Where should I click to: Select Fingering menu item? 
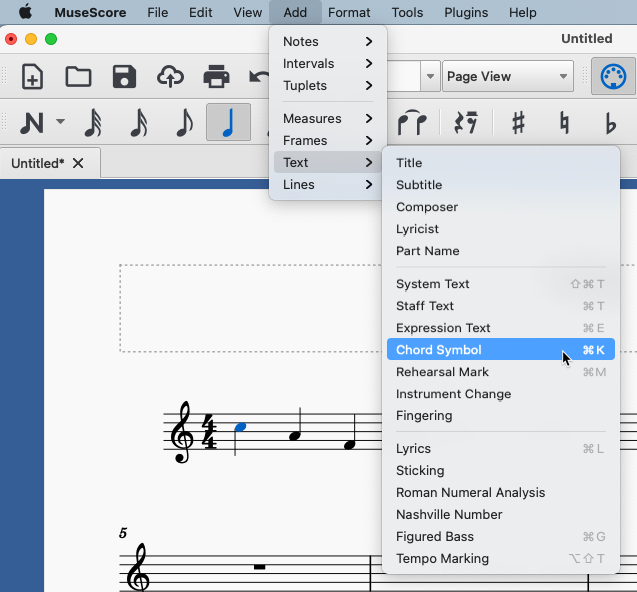coord(500,415)
